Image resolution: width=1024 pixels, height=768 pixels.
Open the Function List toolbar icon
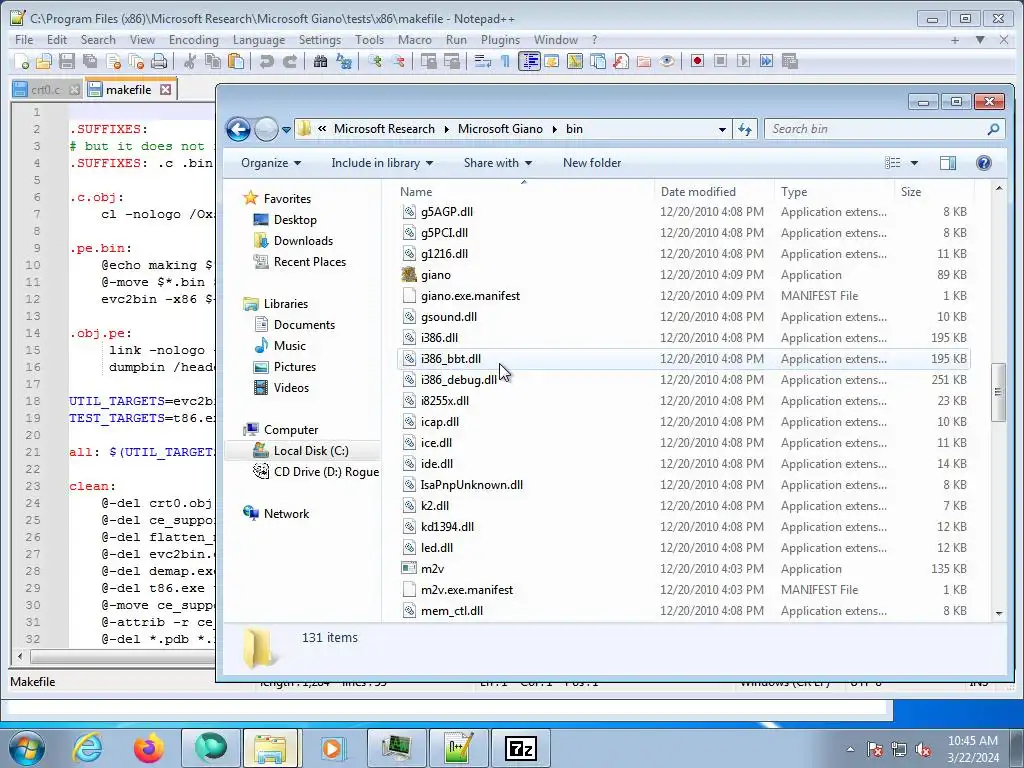click(621, 61)
